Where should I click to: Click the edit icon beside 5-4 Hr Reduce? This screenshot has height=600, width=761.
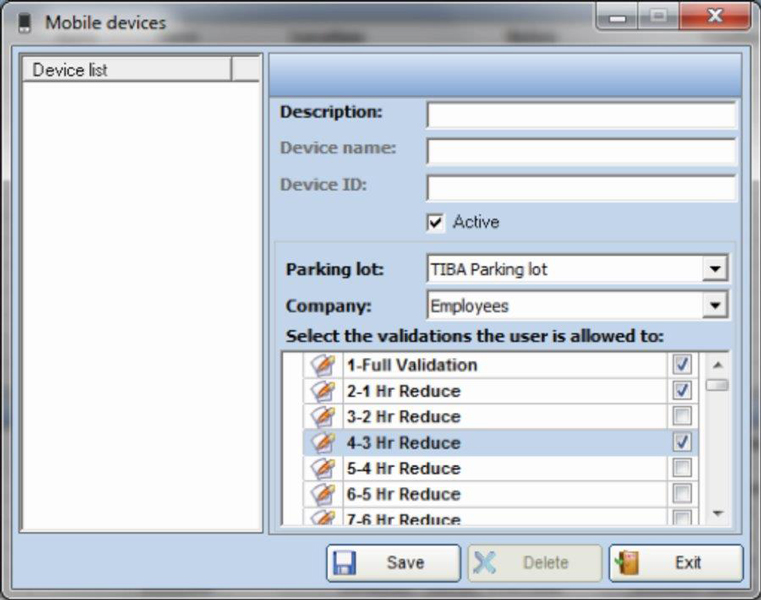pyautogui.click(x=323, y=469)
